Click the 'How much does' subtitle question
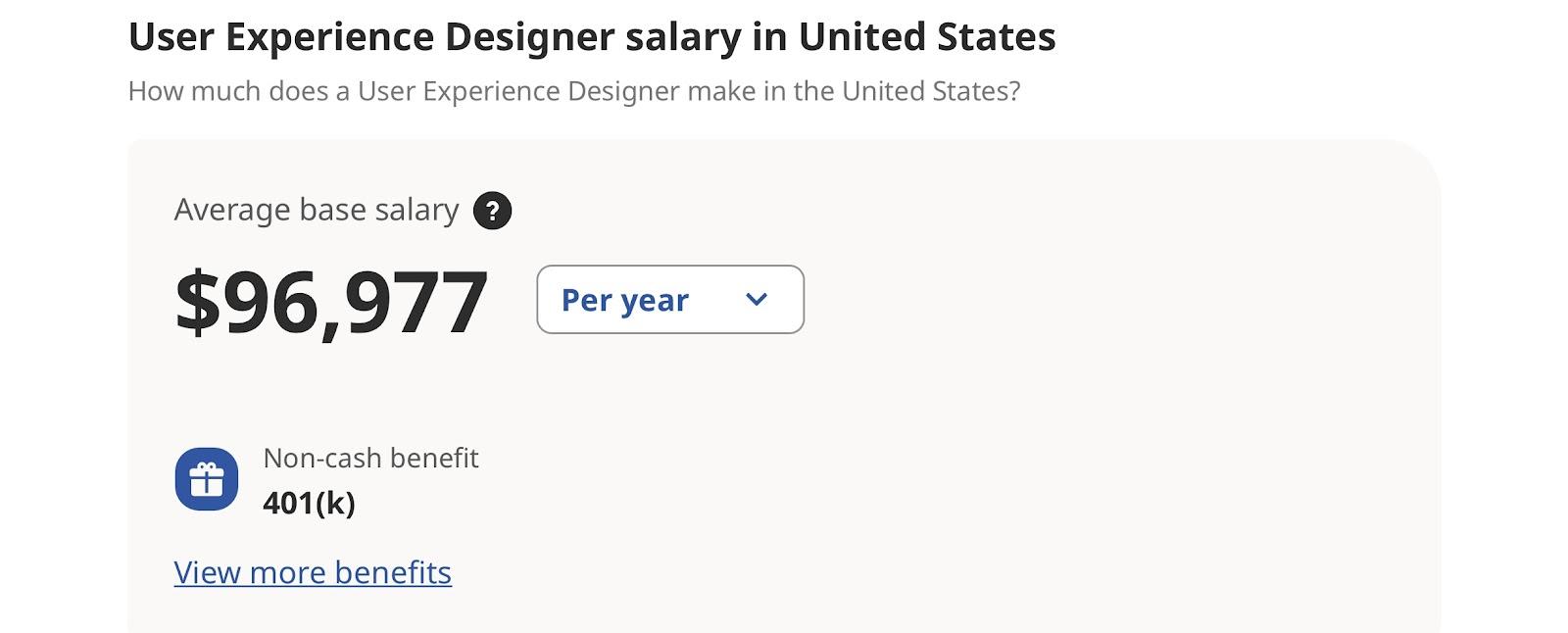 coord(573,91)
